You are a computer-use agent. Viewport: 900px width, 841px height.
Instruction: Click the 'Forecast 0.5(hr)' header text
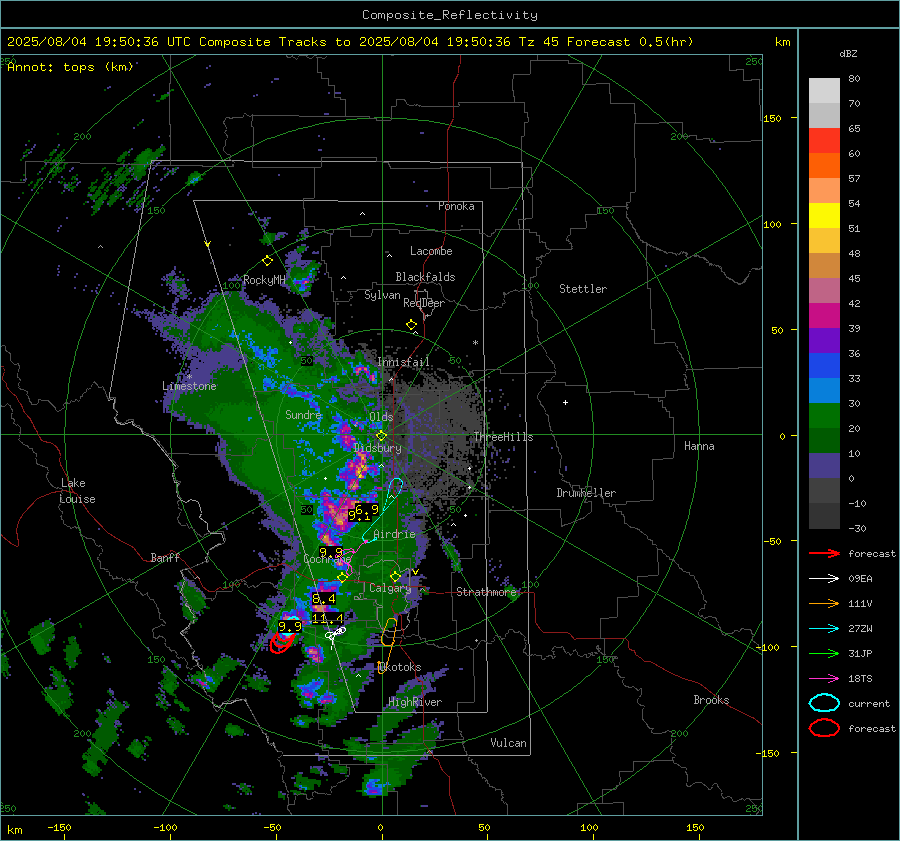[630, 42]
